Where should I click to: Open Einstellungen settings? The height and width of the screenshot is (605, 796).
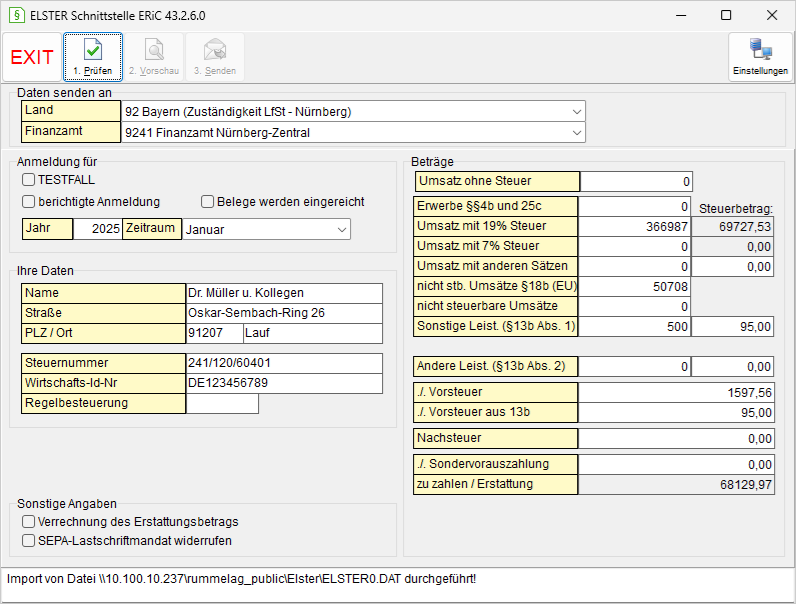pos(760,57)
